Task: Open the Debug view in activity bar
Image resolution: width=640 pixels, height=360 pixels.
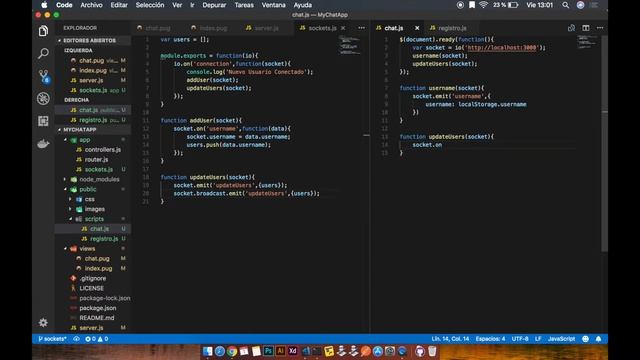Action: [x=43, y=98]
